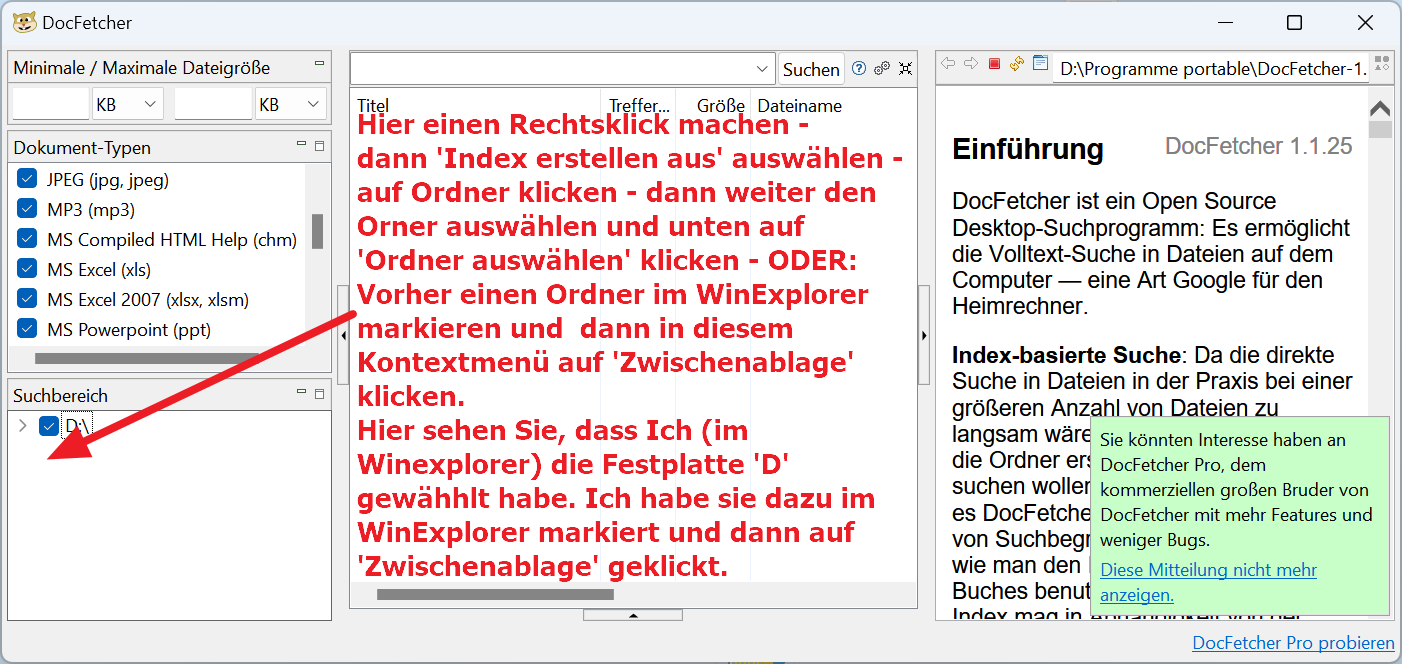Open the search field history dropdown

coord(760,69)
